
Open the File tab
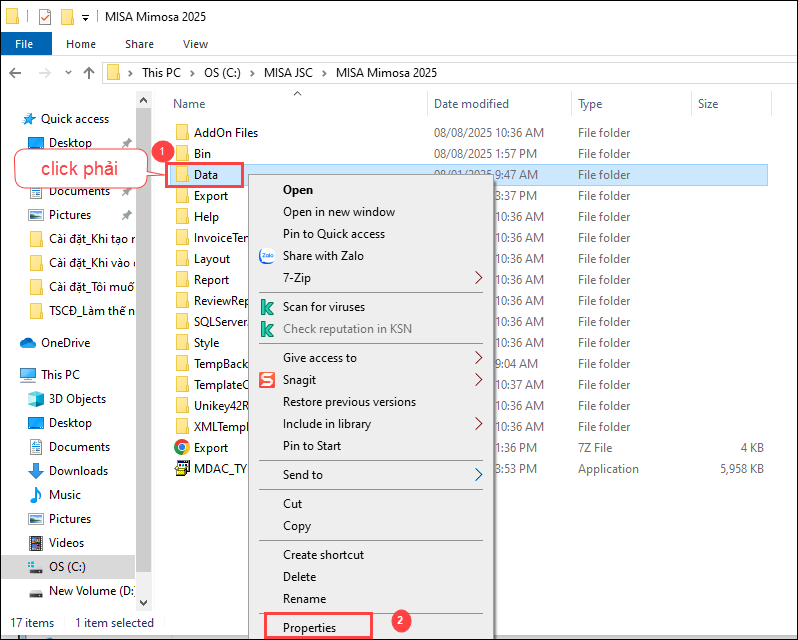(x=24, y=44)
